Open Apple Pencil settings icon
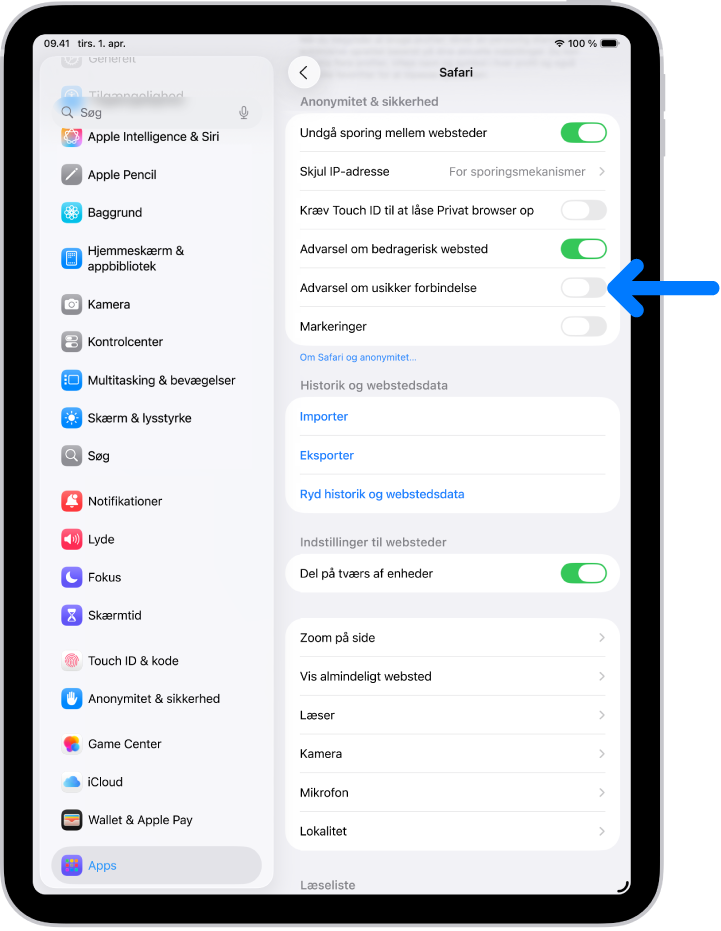The image size is (721, 931). (x=72, y=175)
